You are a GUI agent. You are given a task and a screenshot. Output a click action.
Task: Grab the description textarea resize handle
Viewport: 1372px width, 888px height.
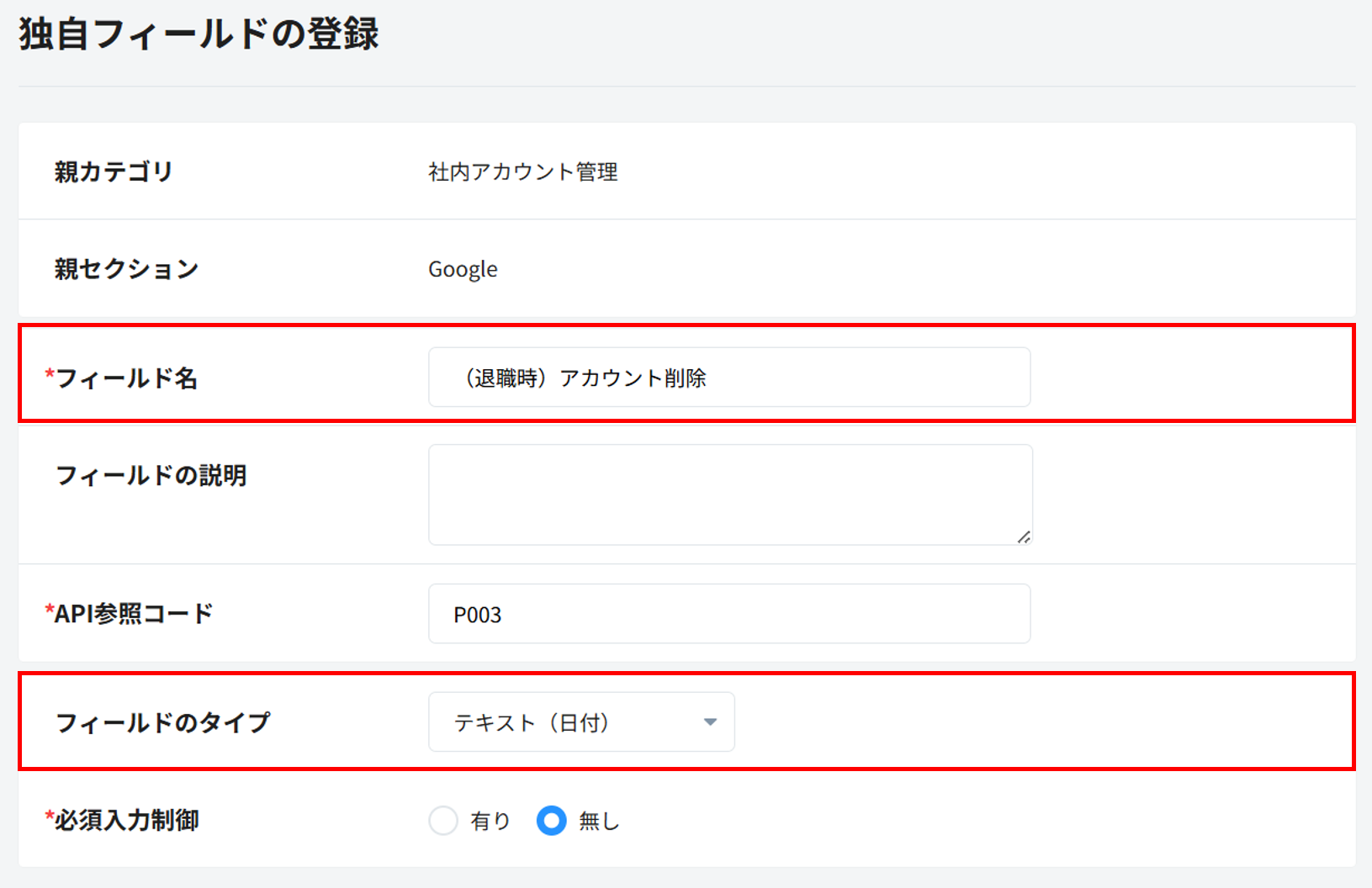[1023, 537]
